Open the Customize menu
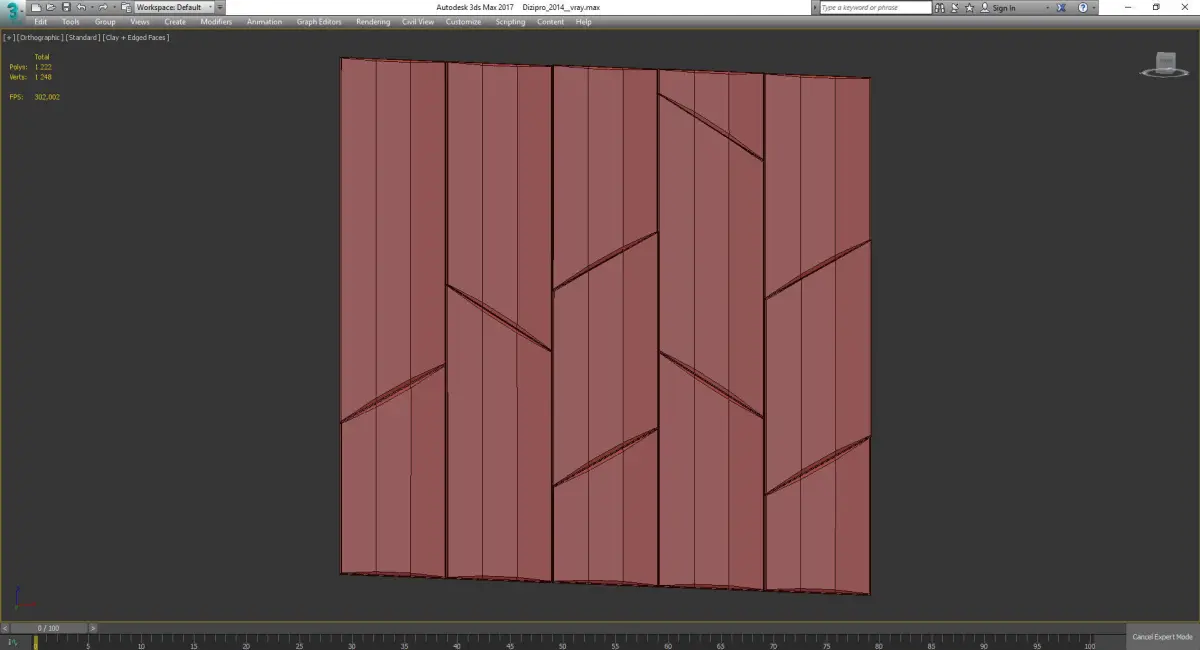Viewport: 1200px width, 650px height. [463, 22]
